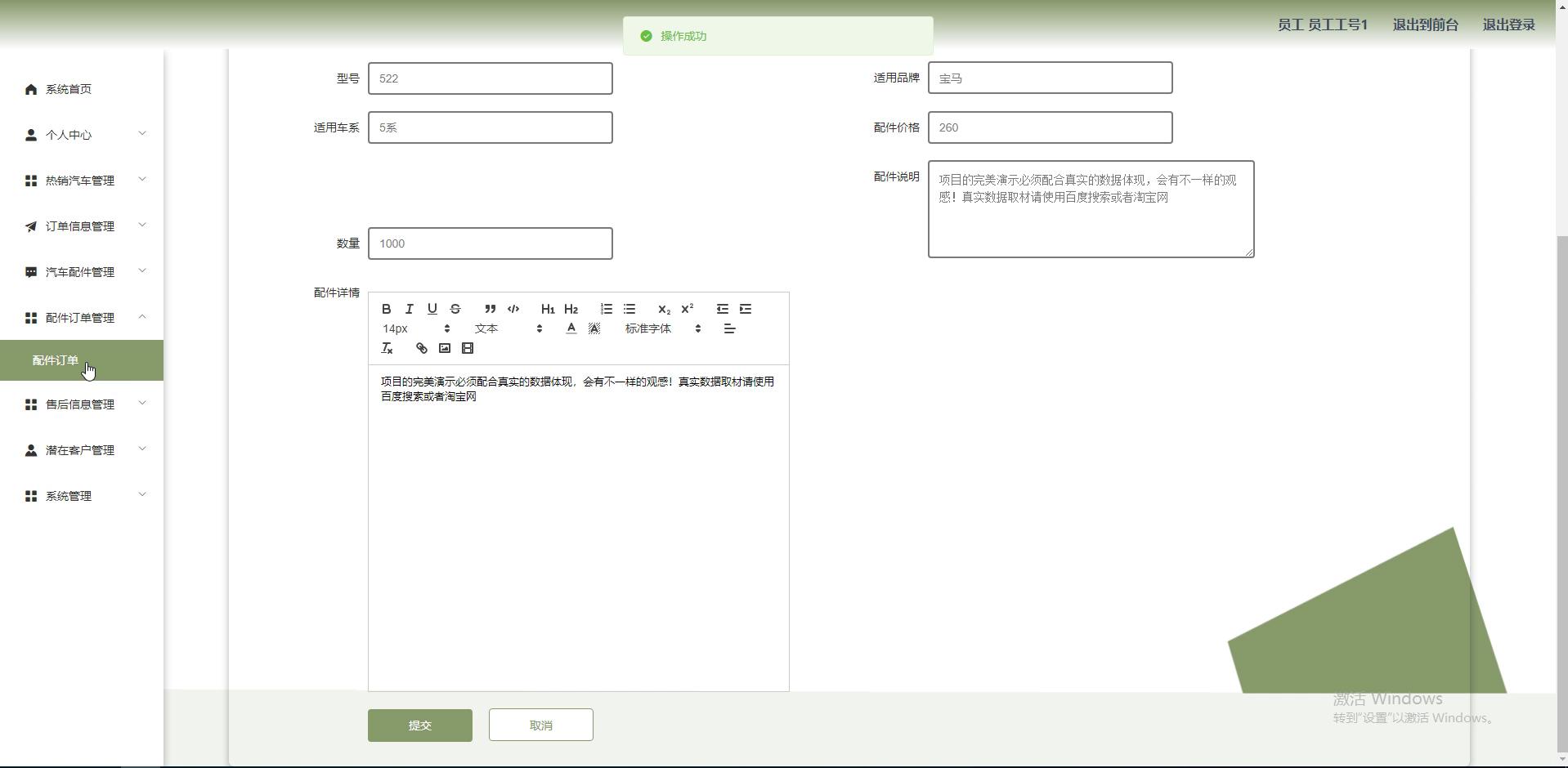1568x768 pixels.
Task: Open the text color picker
Action: tap(571, 328)
